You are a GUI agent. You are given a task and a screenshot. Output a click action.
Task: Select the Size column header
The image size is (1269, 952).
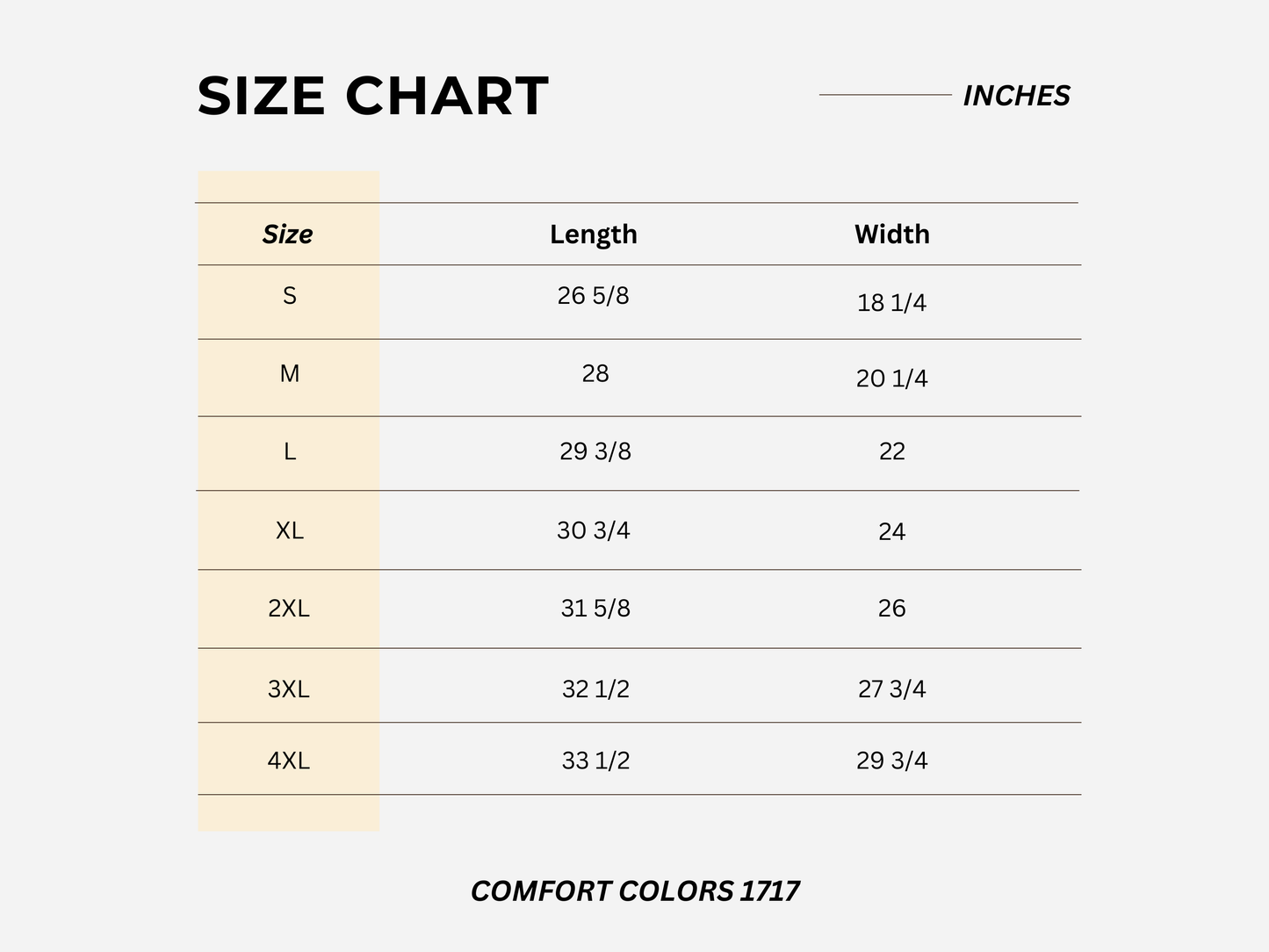(x=287, y=234)
